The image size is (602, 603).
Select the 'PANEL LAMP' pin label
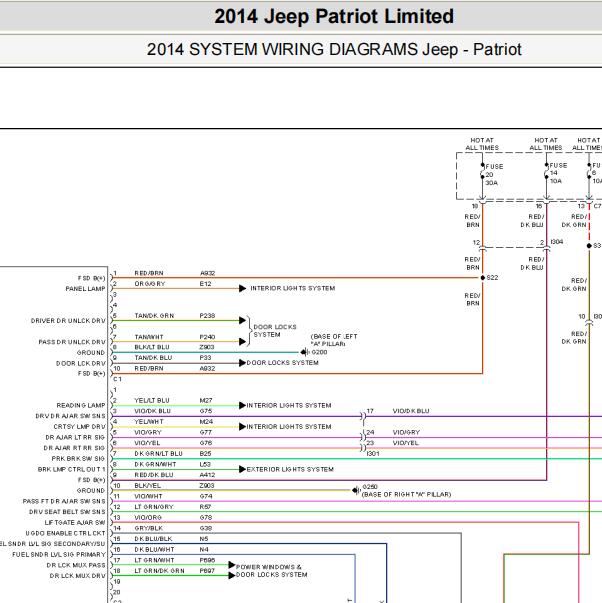(85, 289)
